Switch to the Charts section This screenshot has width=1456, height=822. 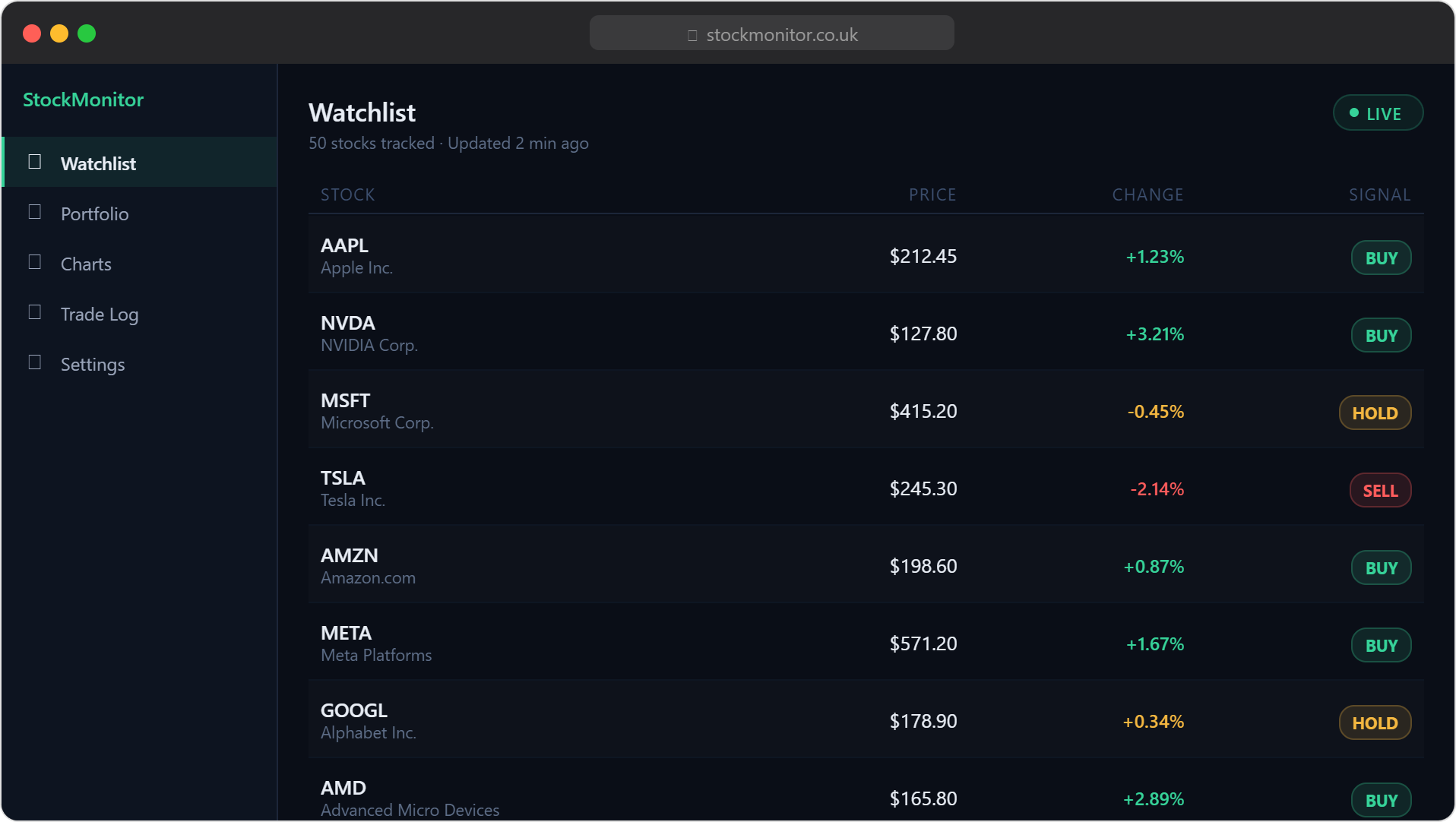(x=141, y=263)
